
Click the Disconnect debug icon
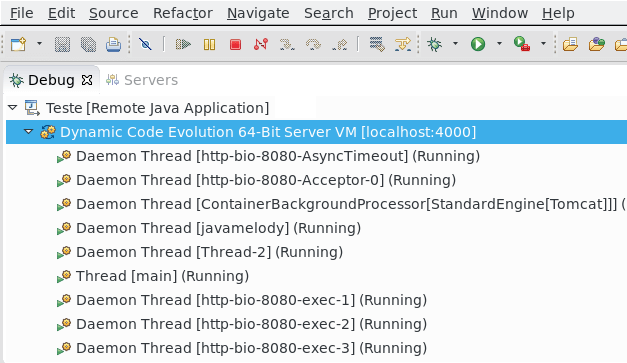pyautogui.click(x=261, y=44)
